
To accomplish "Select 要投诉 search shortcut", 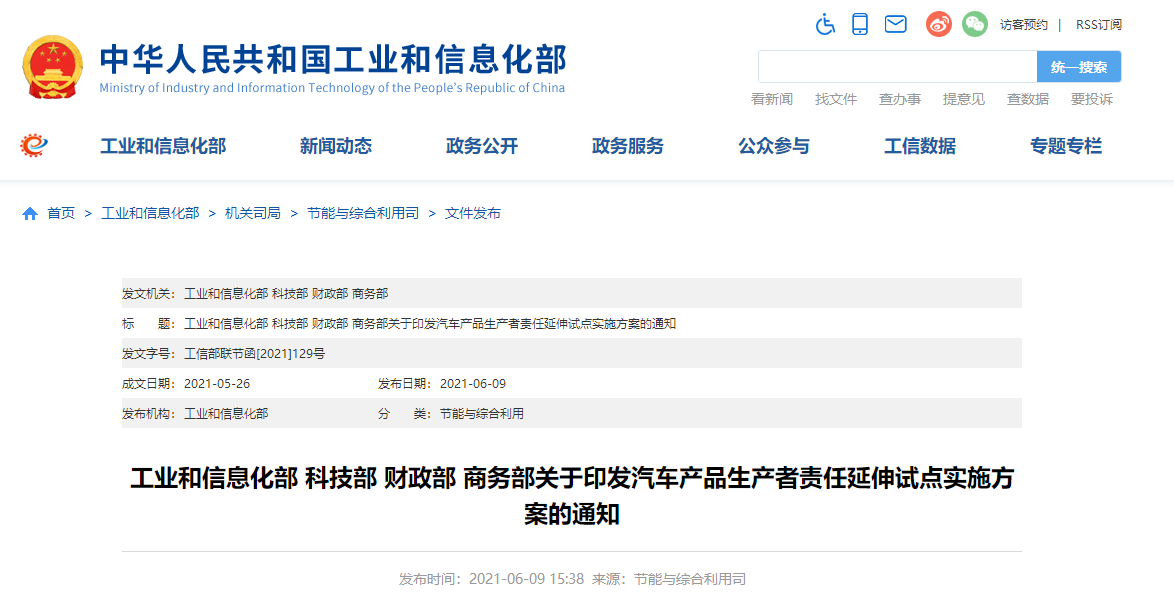I will coord(1092,99).
